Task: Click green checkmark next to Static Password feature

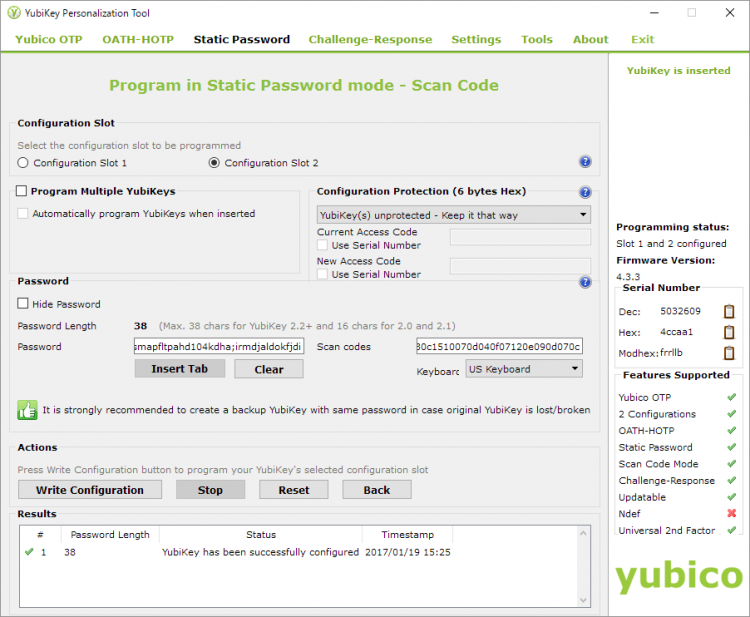Action: [731, 447]
